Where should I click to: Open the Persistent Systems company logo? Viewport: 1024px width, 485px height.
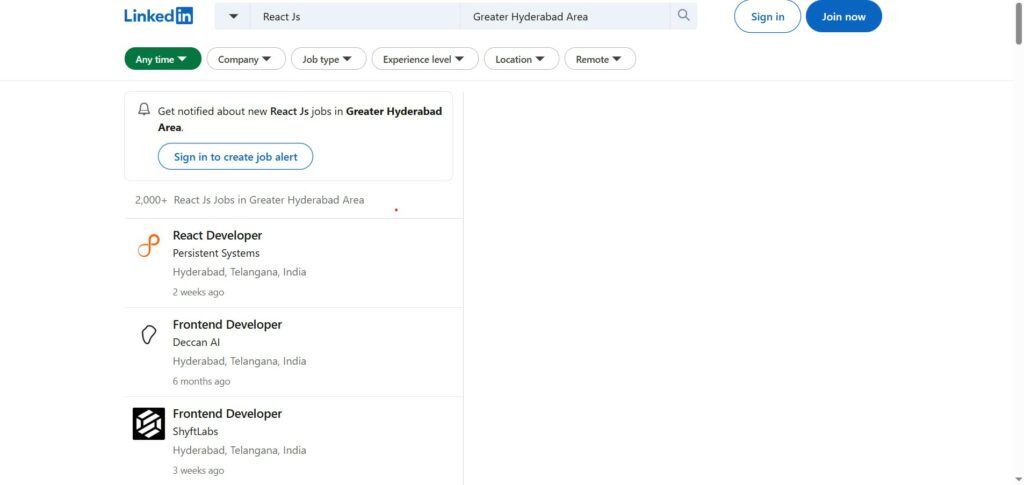[149, 245]
